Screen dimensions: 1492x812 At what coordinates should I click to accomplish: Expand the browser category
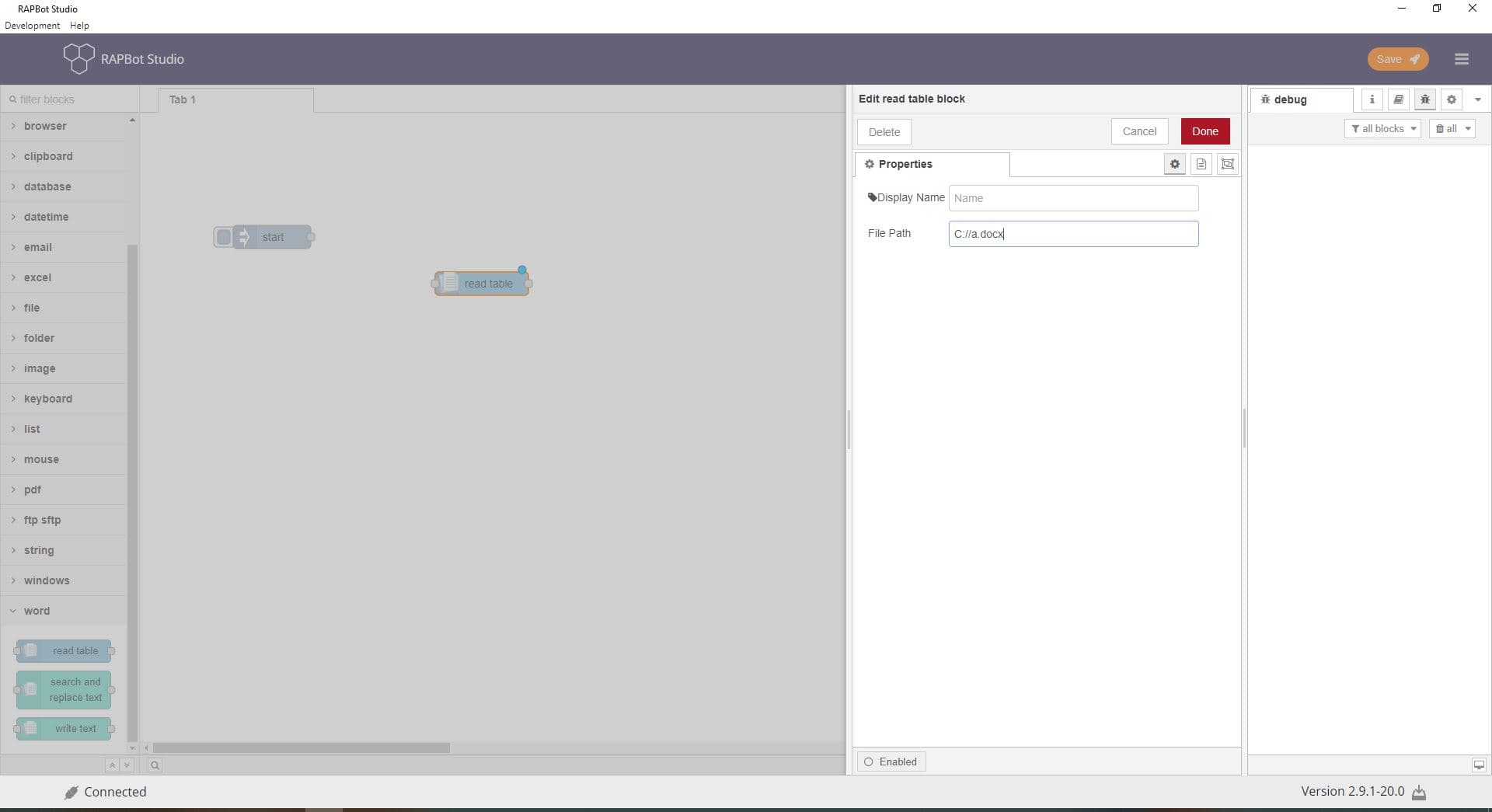tap(63, 126)
